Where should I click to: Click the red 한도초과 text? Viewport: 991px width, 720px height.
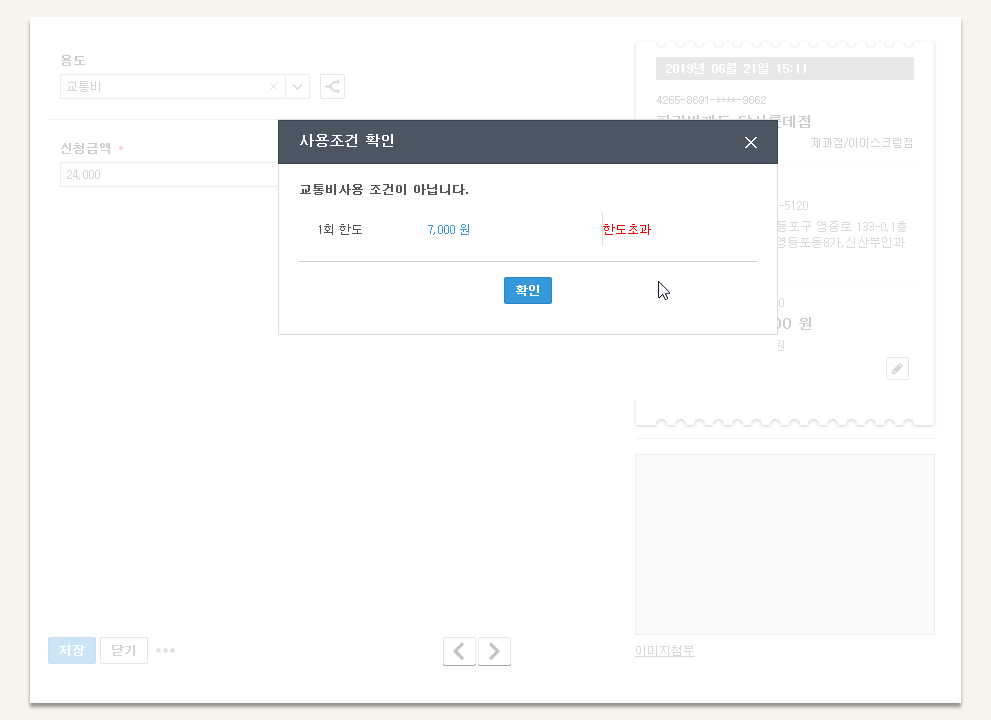tap(627, 229)
